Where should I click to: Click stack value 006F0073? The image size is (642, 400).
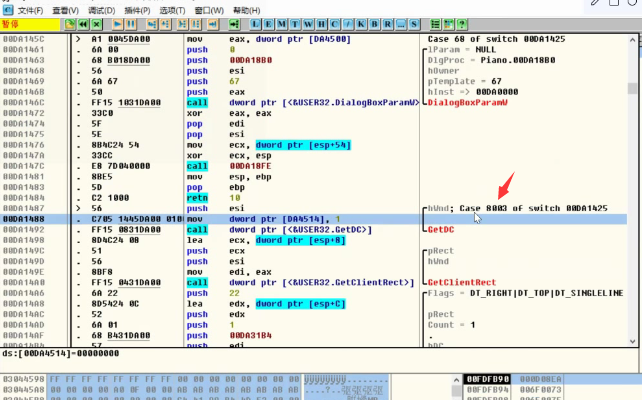(540, 390)
